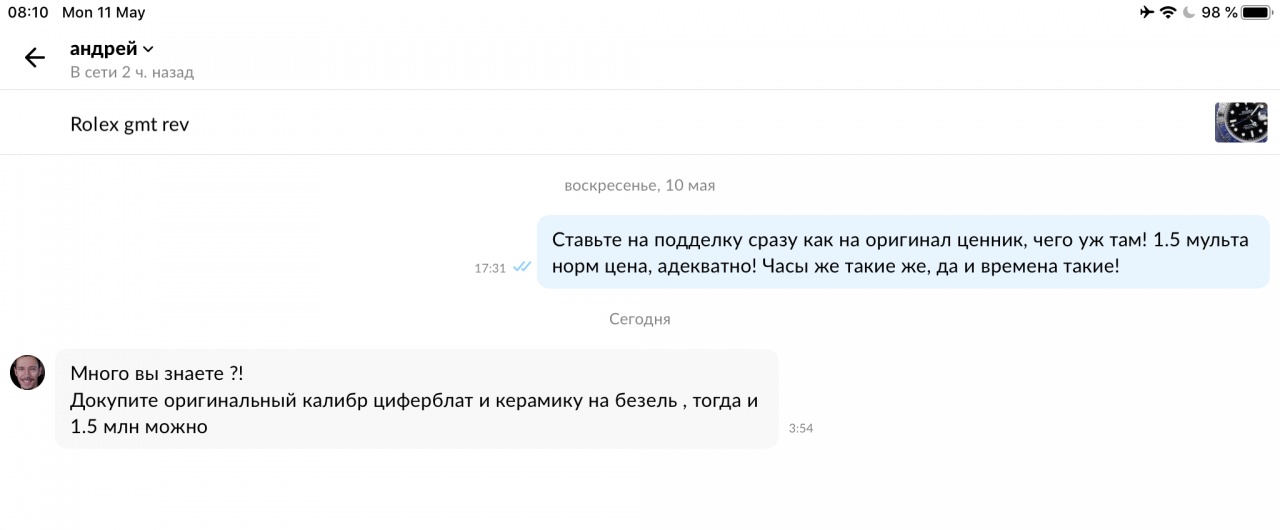Click the 17:31 message timestamp
The image size is (1280, 530).
point(490,268)
